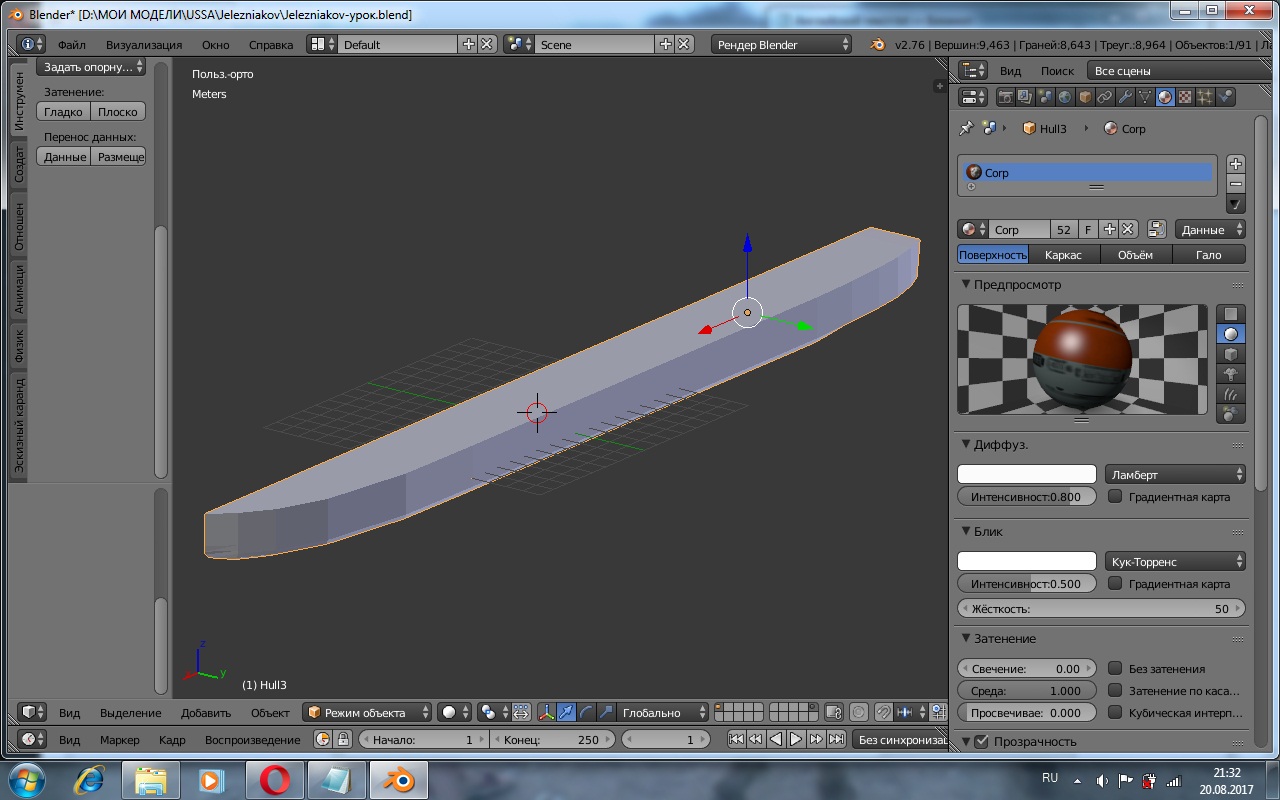Click the 'Гладко' shading button
1280x800 pixels.
[63, 112]
